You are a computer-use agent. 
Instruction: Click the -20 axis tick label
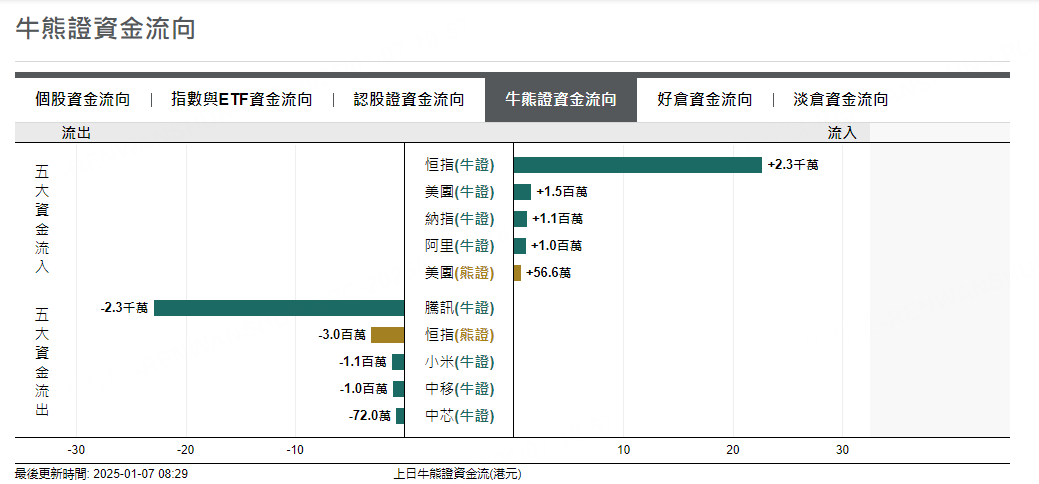(x=186, y=450)
